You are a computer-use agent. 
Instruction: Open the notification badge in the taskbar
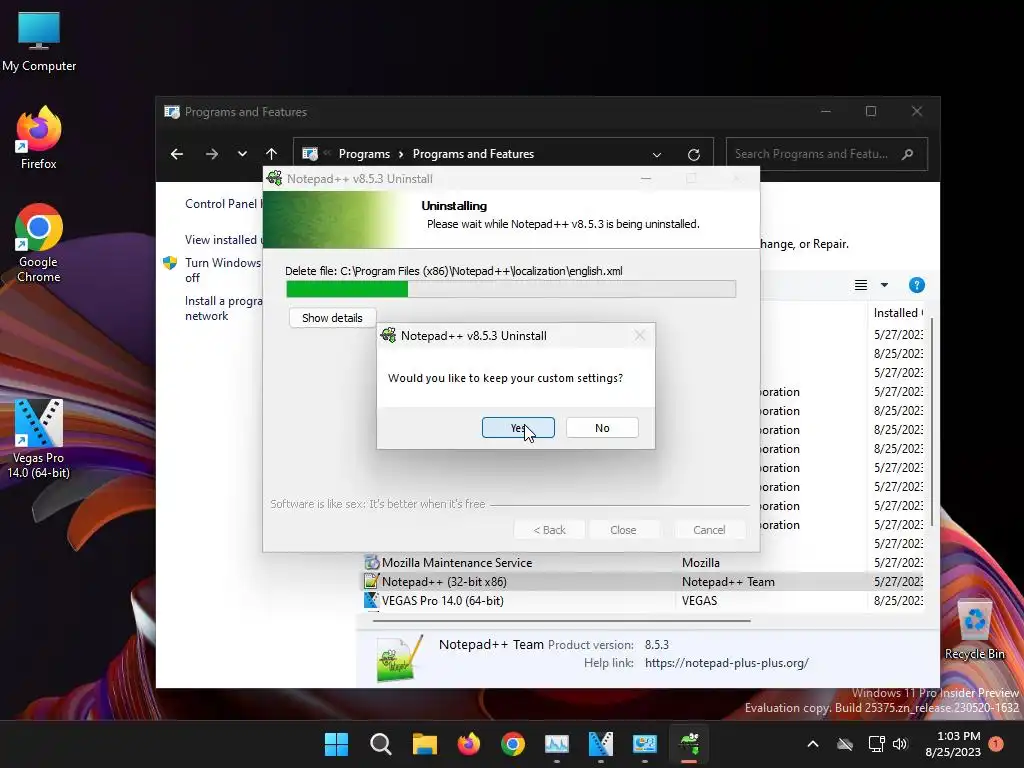pos(996,744)
